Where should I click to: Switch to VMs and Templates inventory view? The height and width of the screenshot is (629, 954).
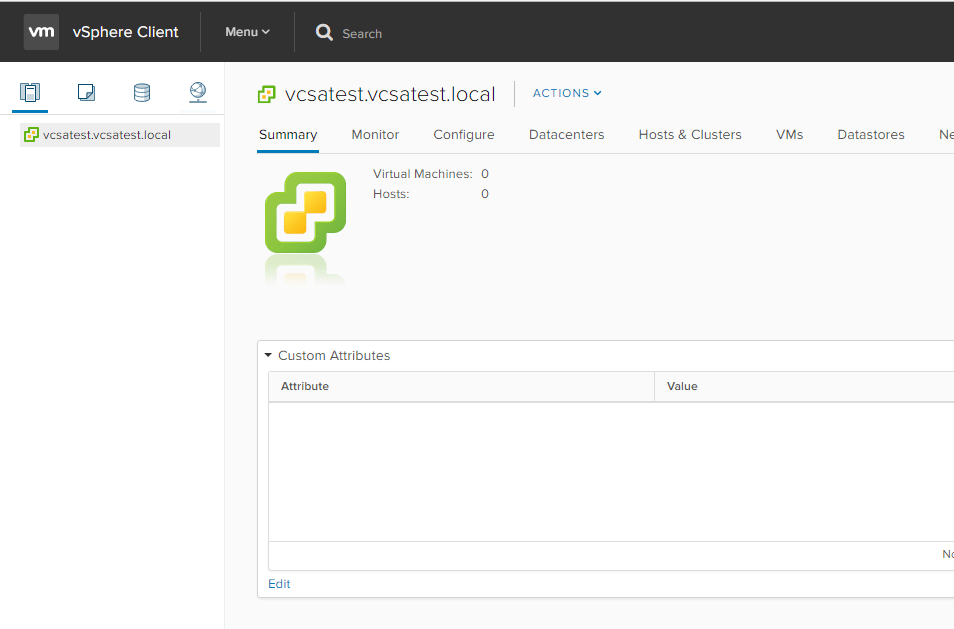point(86,93)
